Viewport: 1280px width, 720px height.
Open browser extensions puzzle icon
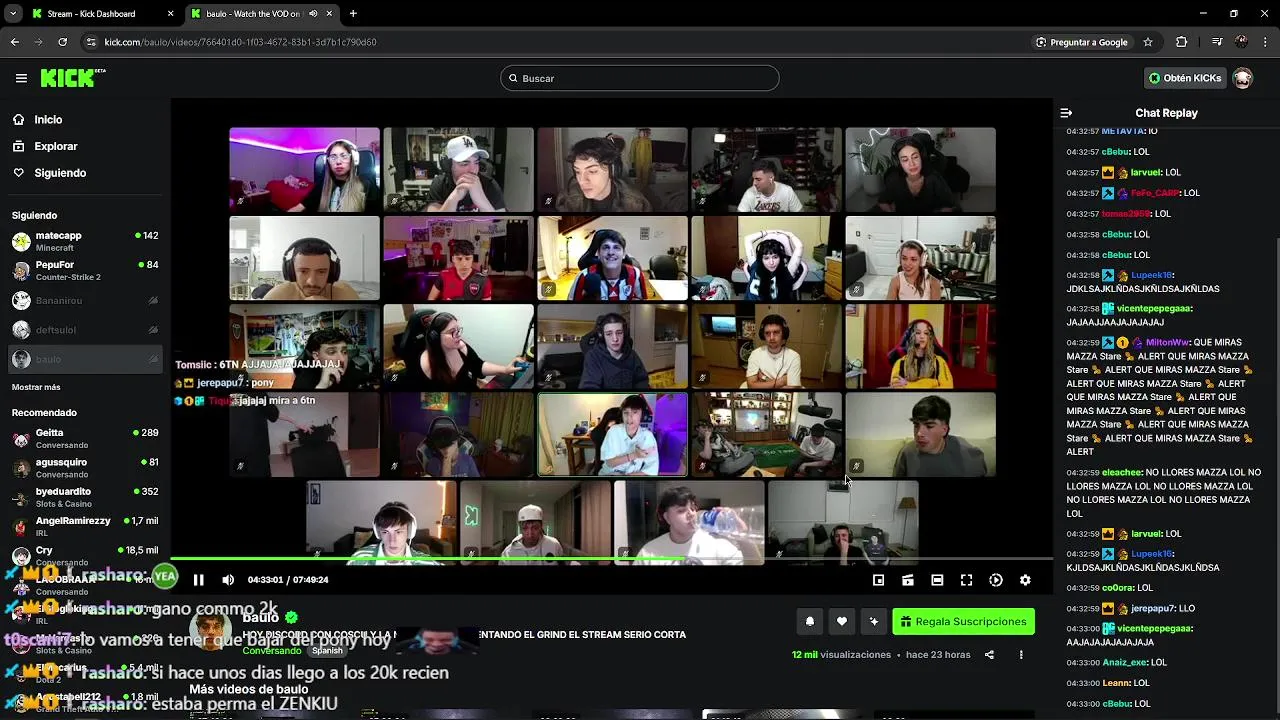click(1182, 42)
